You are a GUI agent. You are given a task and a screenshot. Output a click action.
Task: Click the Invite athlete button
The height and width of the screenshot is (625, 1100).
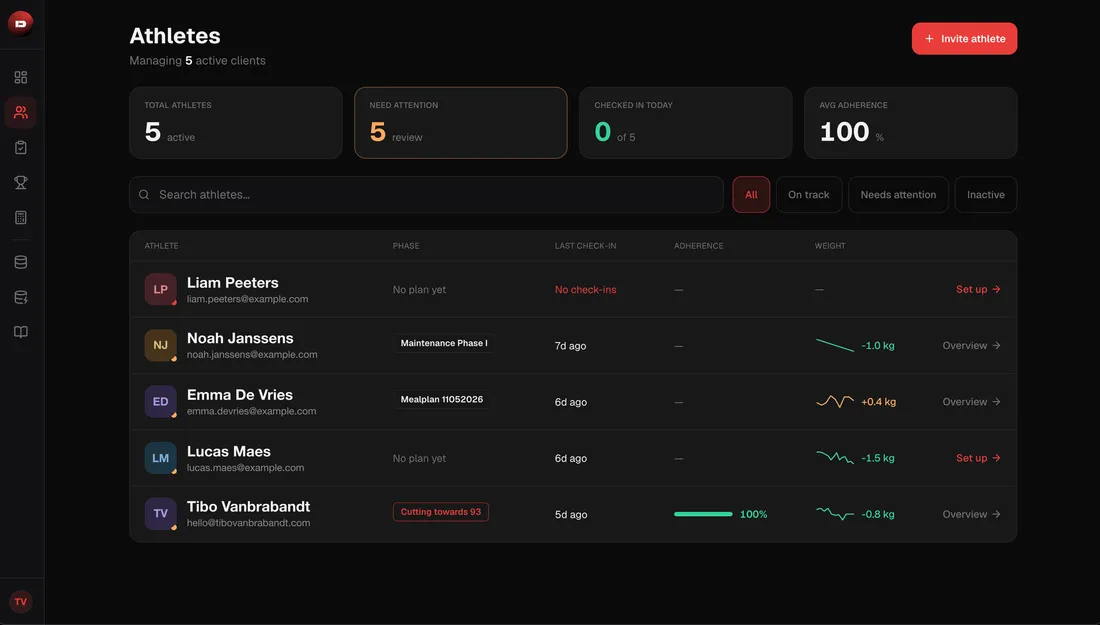click(965, 39)
